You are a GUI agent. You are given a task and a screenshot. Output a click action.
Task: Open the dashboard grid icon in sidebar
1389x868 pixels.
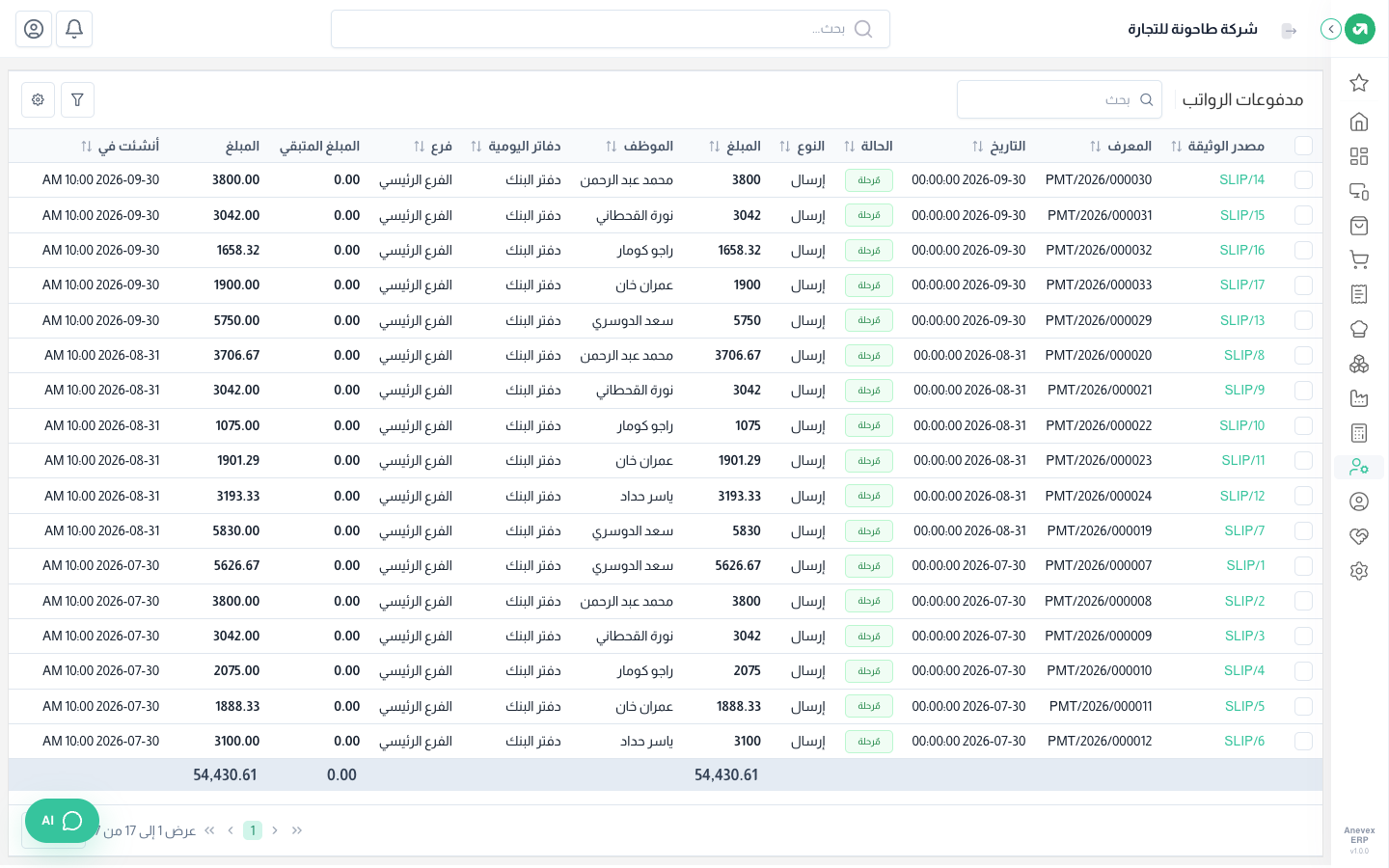click(x=1359, y=156)
